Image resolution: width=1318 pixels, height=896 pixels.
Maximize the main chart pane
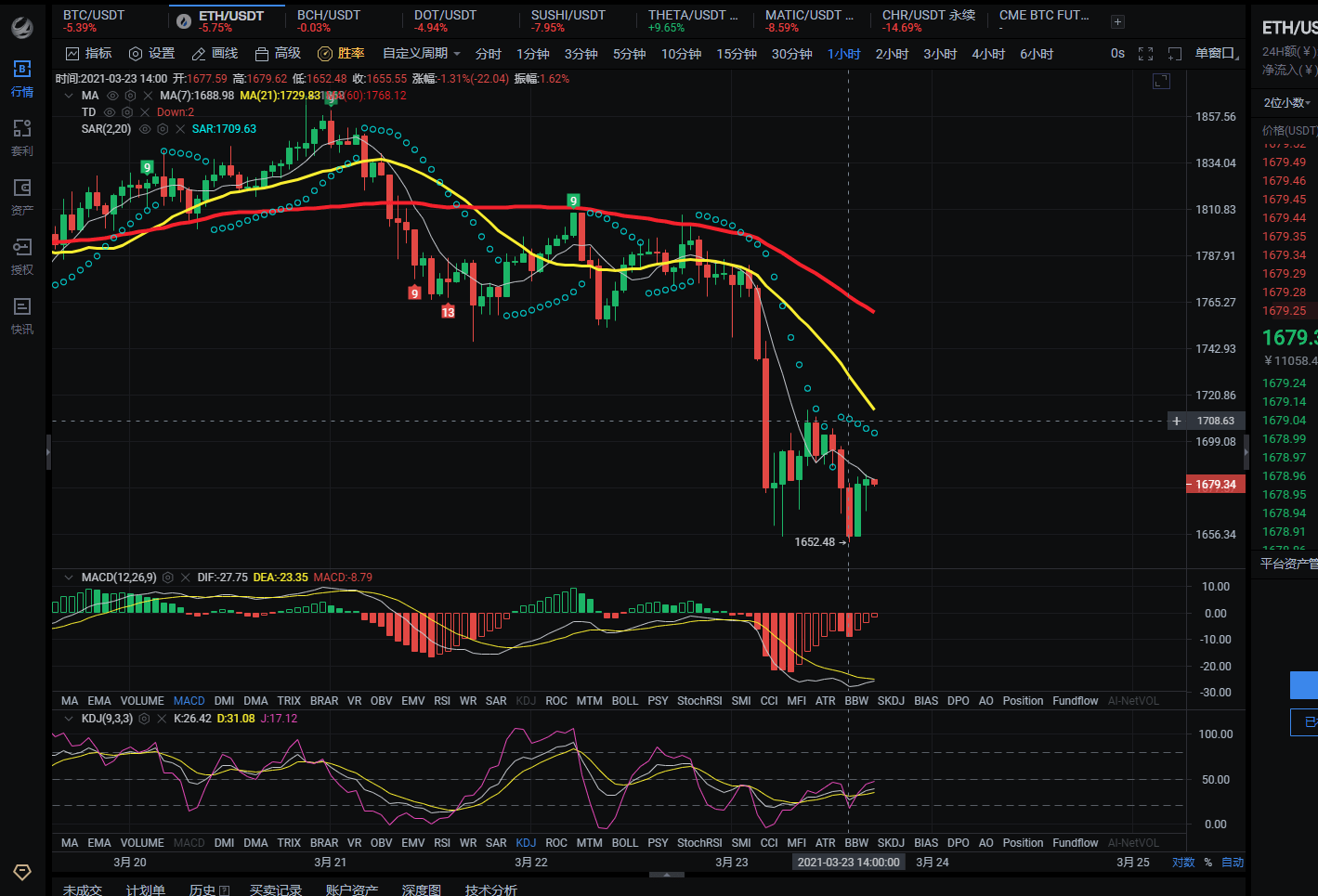pyautogui.click(x=1161, y=82)
